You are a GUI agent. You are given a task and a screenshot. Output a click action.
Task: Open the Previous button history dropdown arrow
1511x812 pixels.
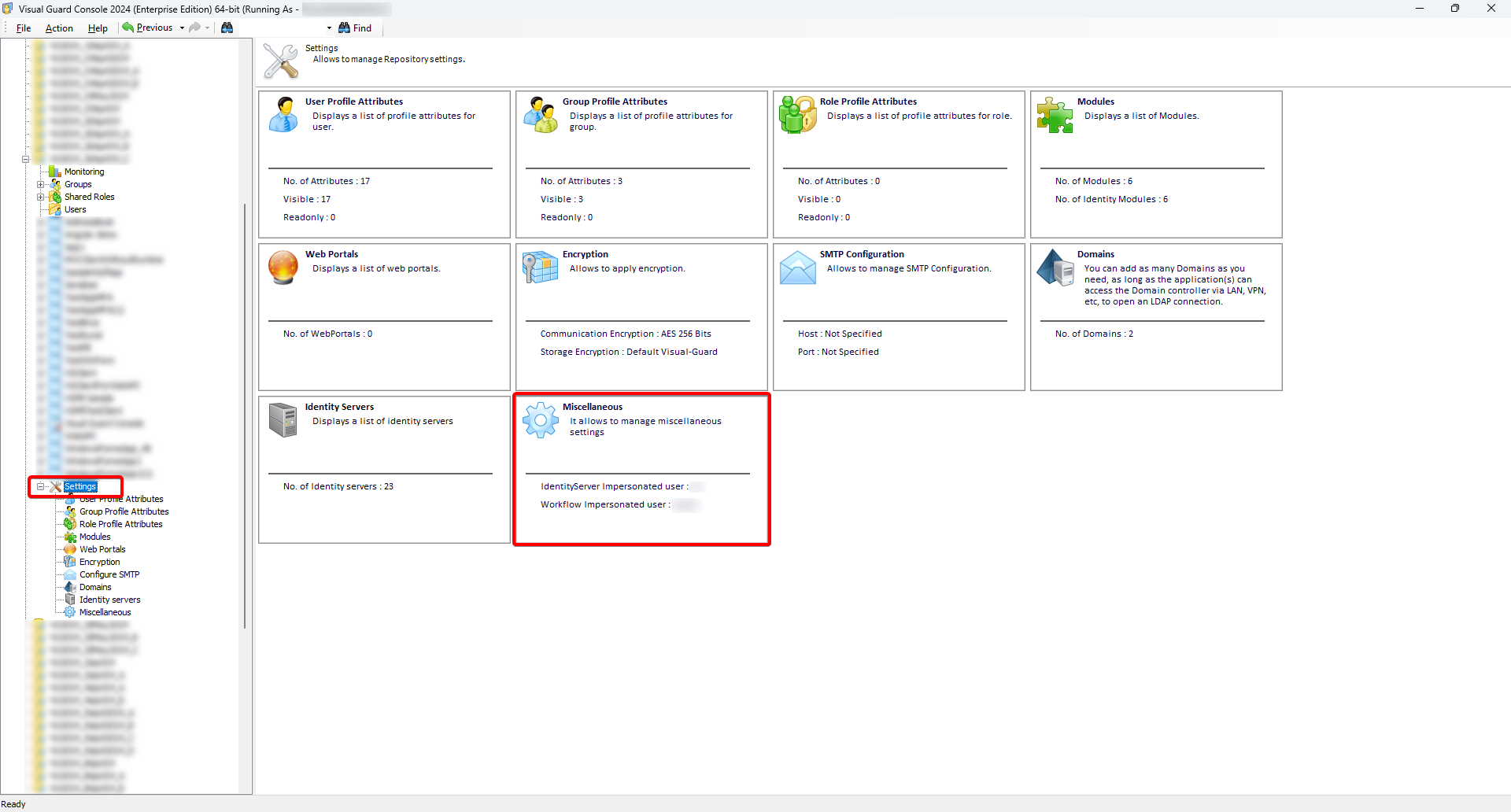pyautogui.click(x=182, y=28)
